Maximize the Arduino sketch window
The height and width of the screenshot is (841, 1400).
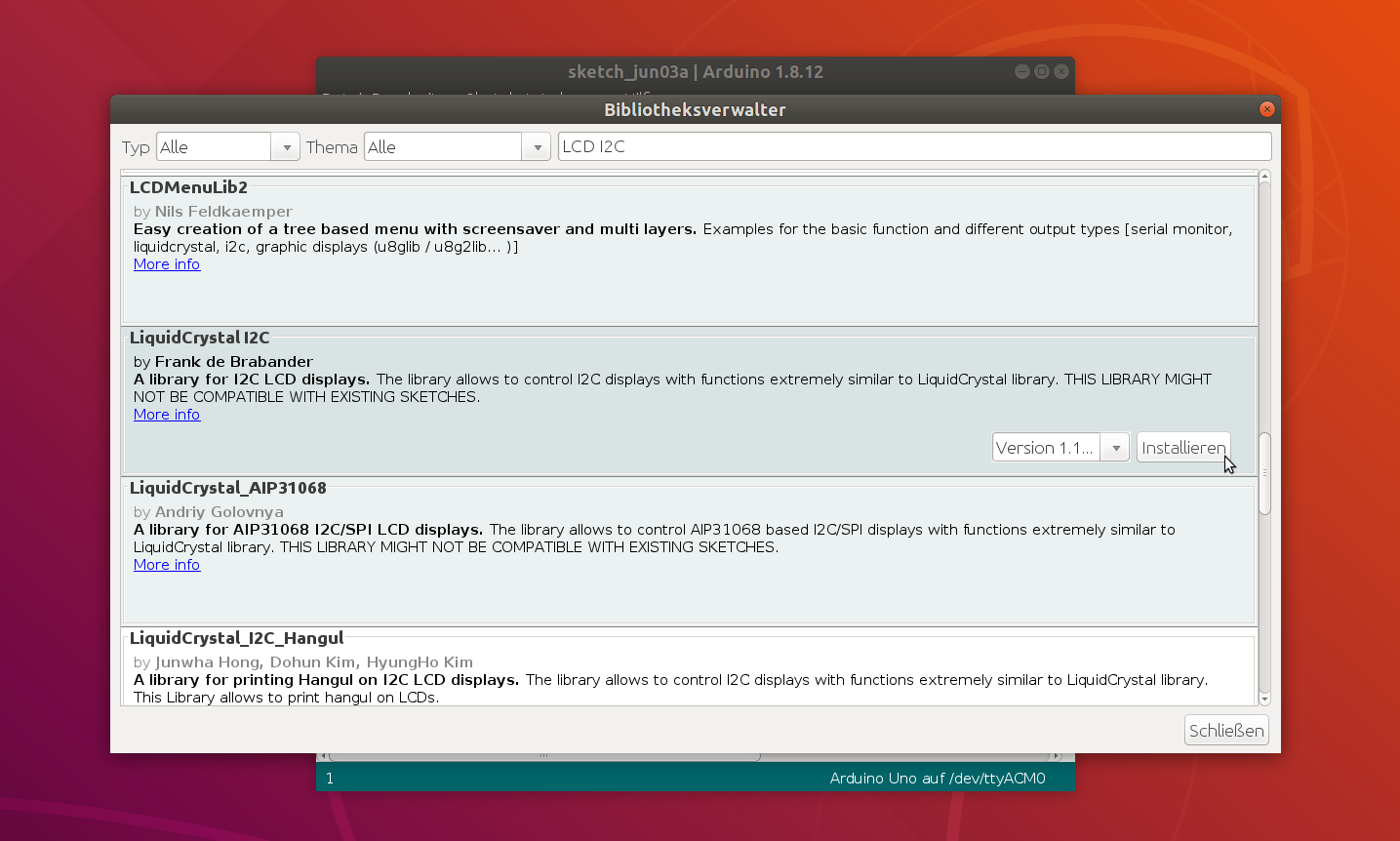pyautogui.click(x=1042, y=71)
